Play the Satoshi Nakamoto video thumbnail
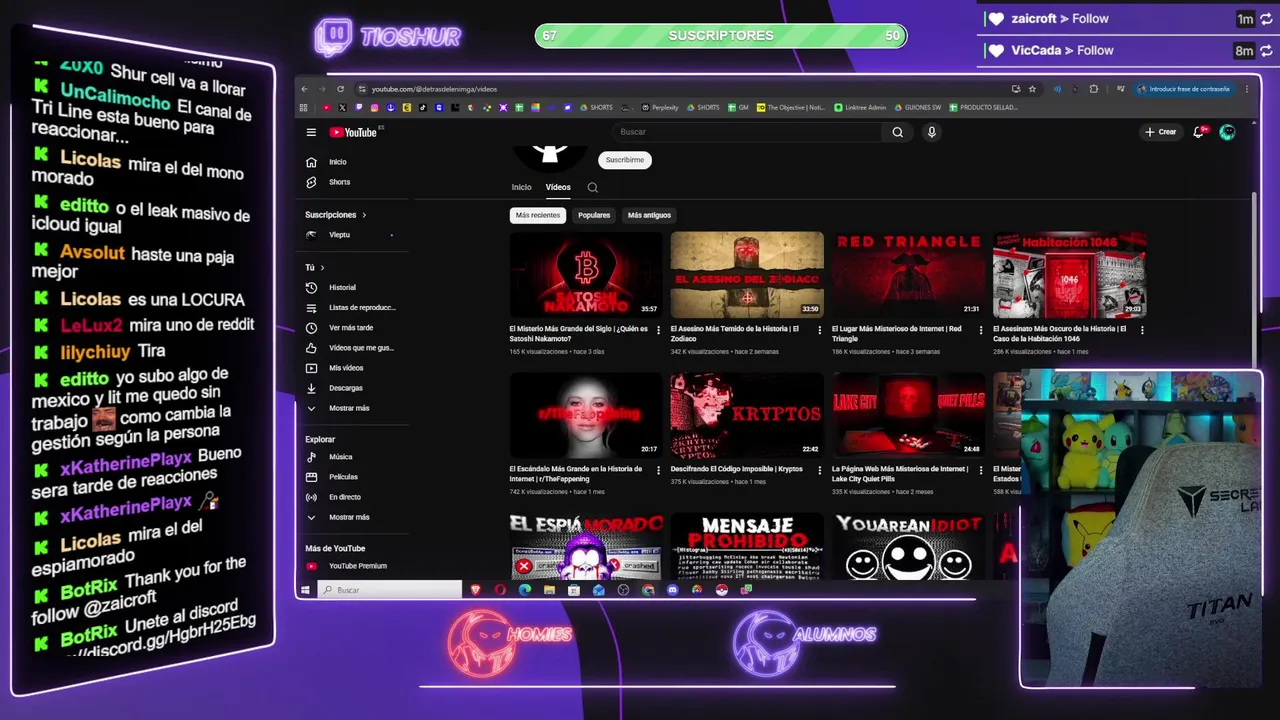Screen dimensions: 1280x720 (585, 275)
